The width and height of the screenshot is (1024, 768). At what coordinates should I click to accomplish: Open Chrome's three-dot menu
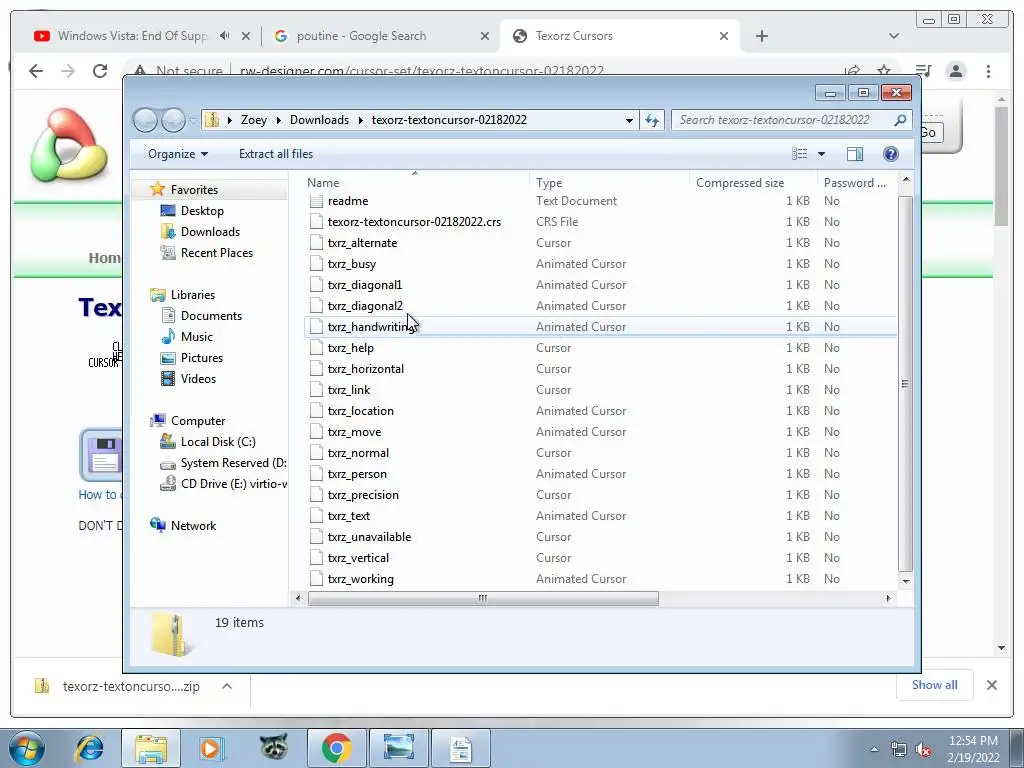coord(988,71)
